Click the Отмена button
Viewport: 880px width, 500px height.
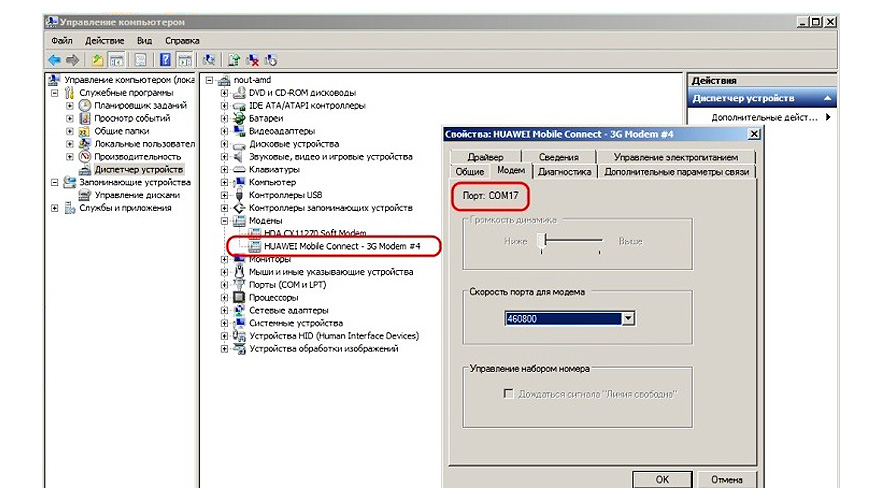pyautogui.click(x=727, y=479)
